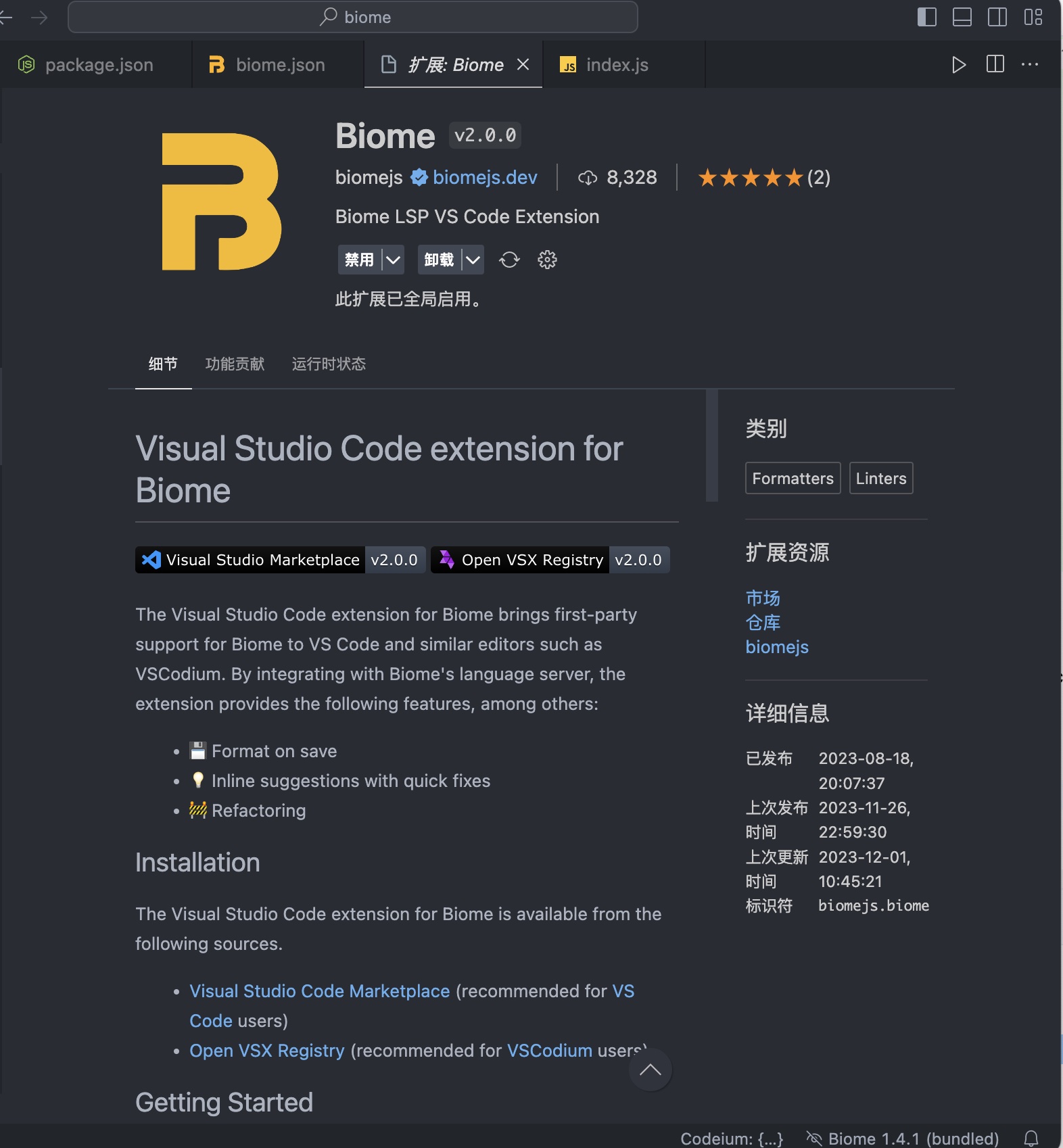Open the 运行时状态 tab
The width and height of the screenshot is (1063, 1148).
329,364
